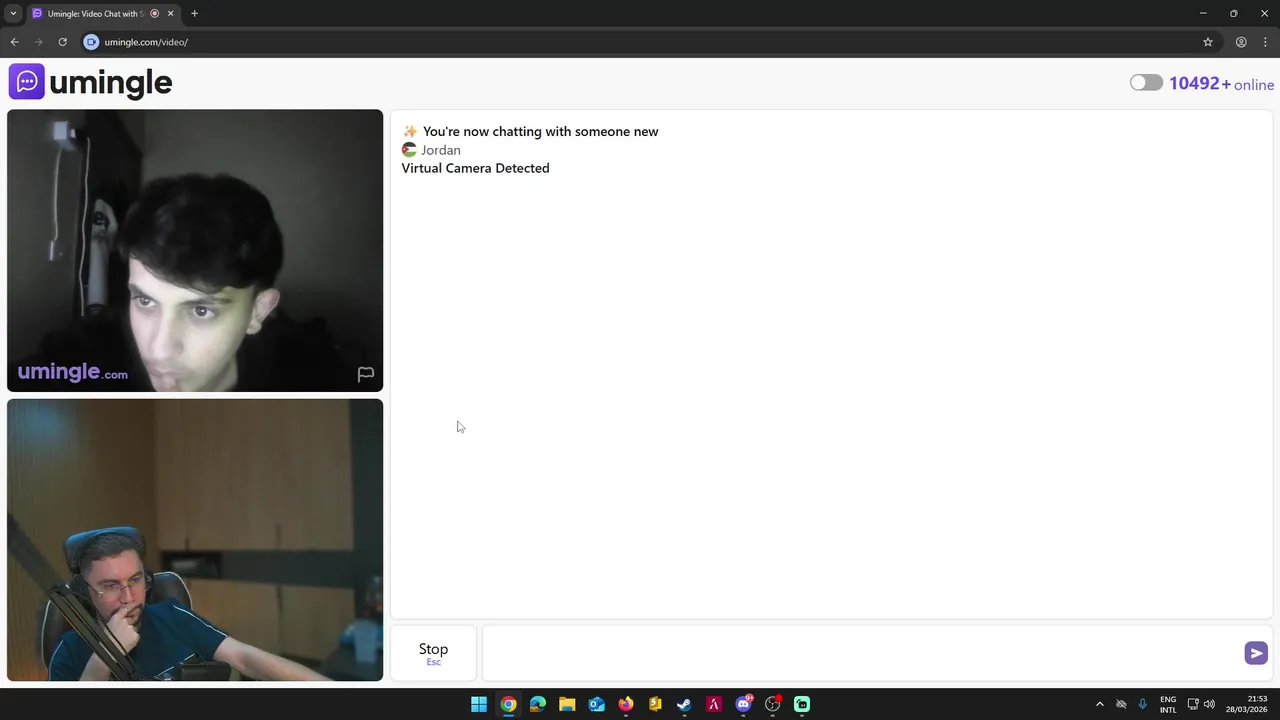Open the Chrome profile icon
1280x720 pixels.
[1241, 42]
